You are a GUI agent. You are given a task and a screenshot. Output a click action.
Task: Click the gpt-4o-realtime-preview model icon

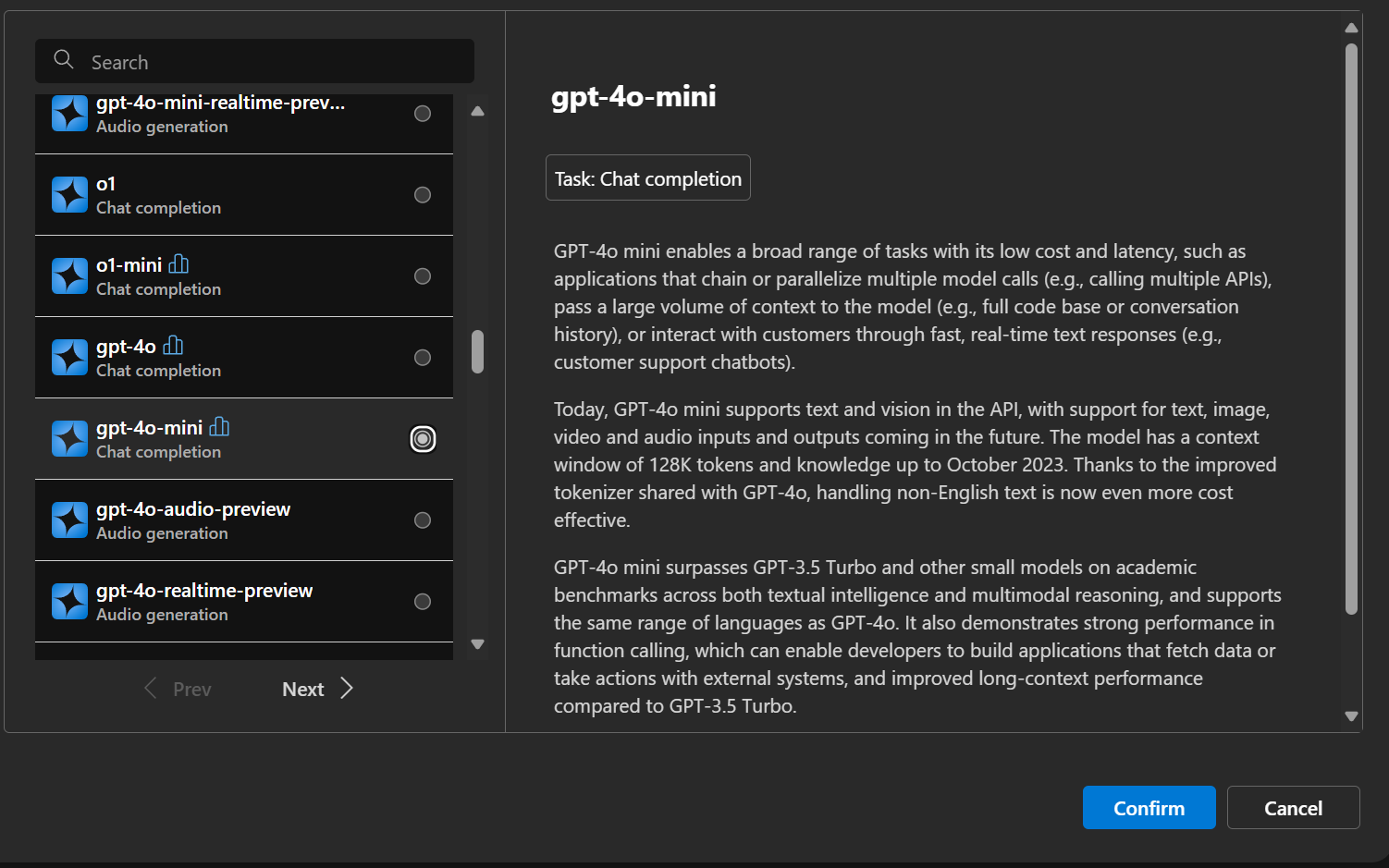(x=69, y=602)
